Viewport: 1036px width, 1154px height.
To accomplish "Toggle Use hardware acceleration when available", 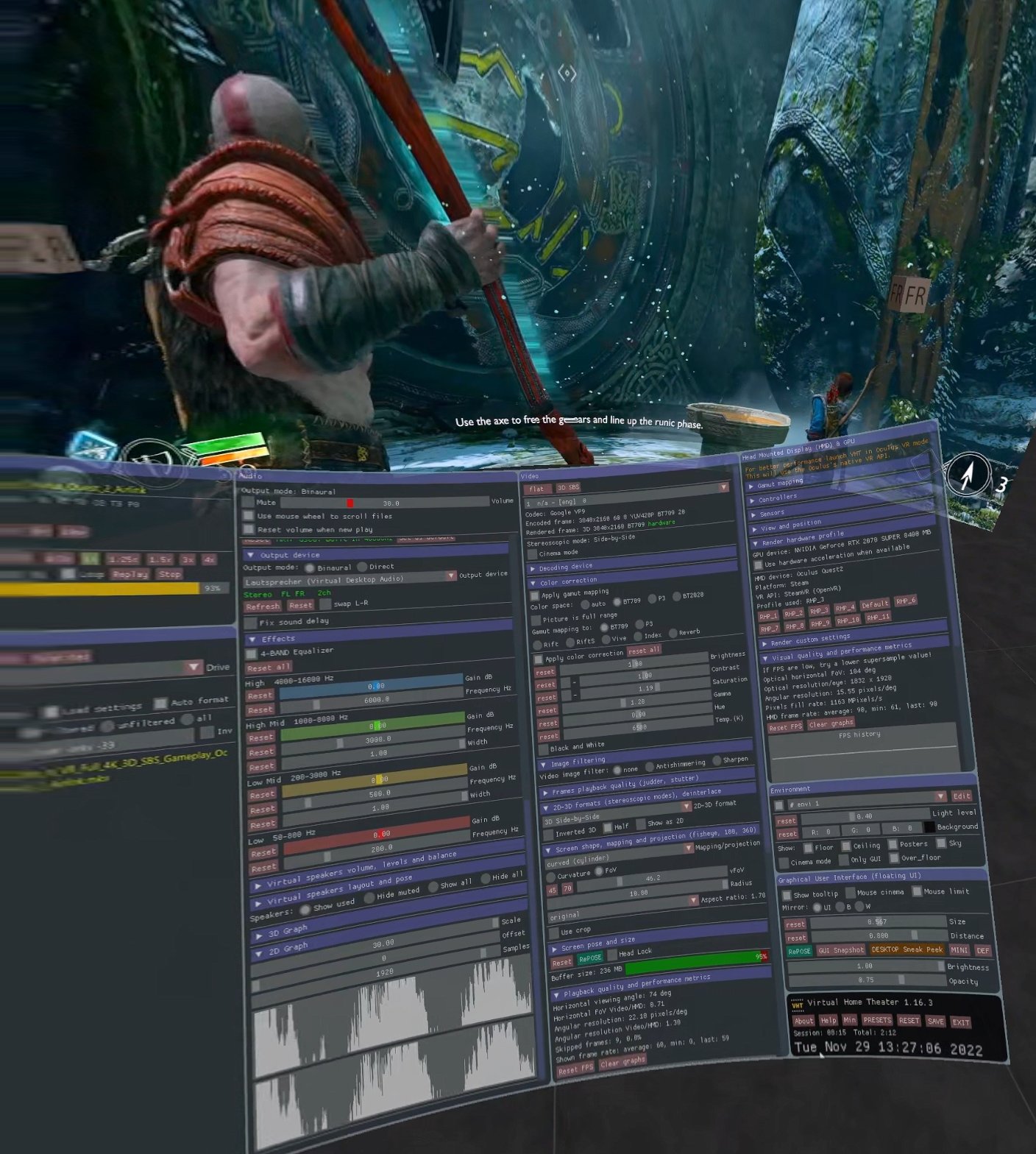I will (758, 565).
